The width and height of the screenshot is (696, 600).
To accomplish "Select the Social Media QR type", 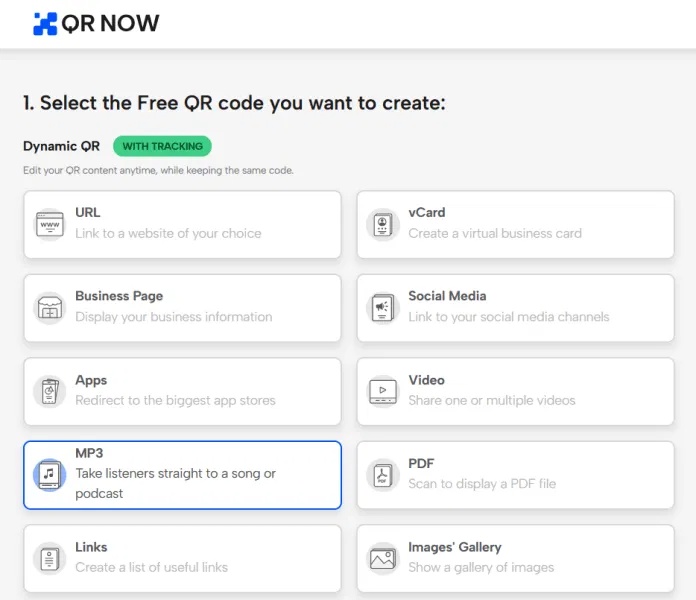I will click(x=515, y=308).
